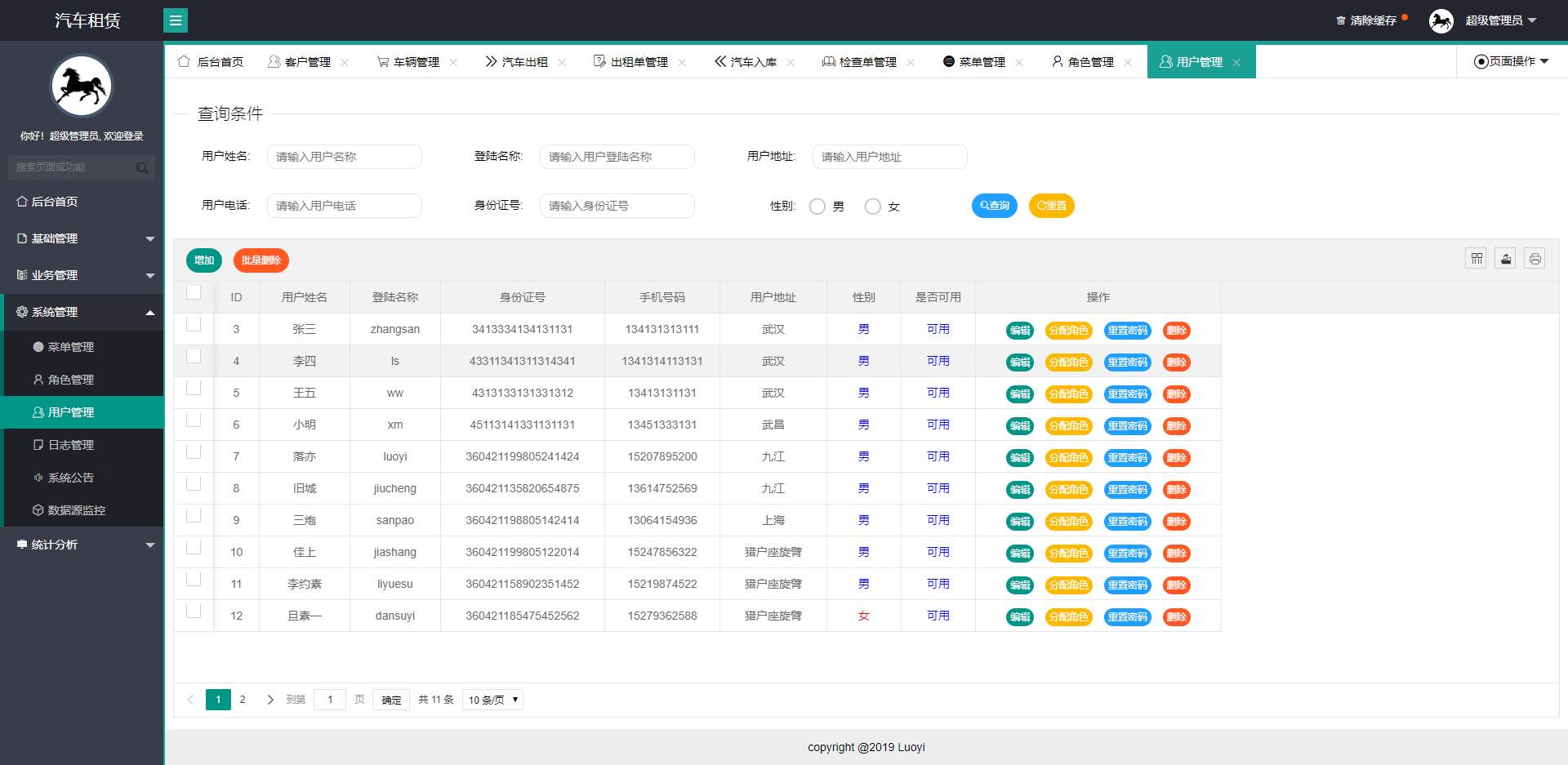Click the green 增加 add button

[204, 260]
